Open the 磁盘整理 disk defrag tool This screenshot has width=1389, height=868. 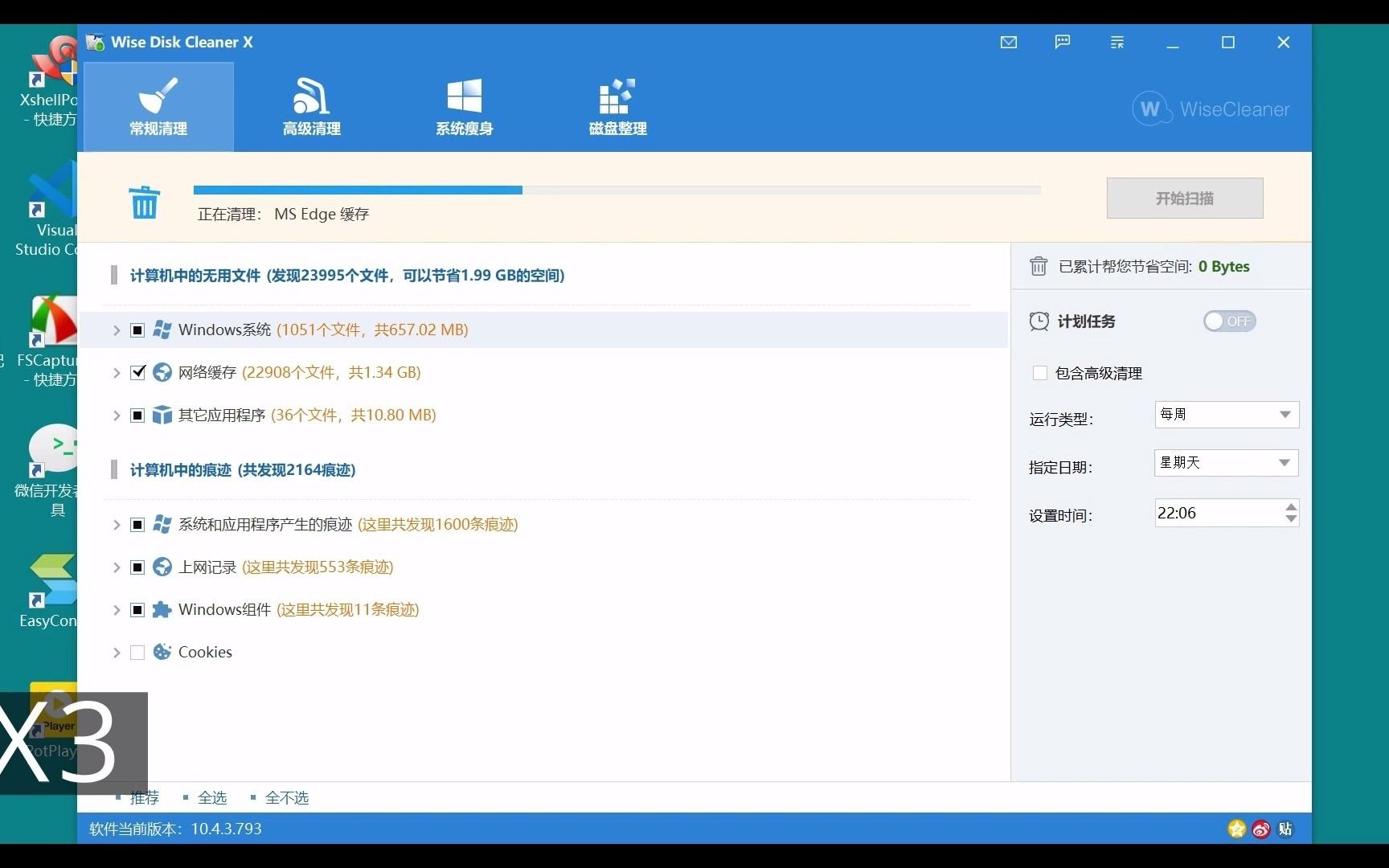click(617, 107)
